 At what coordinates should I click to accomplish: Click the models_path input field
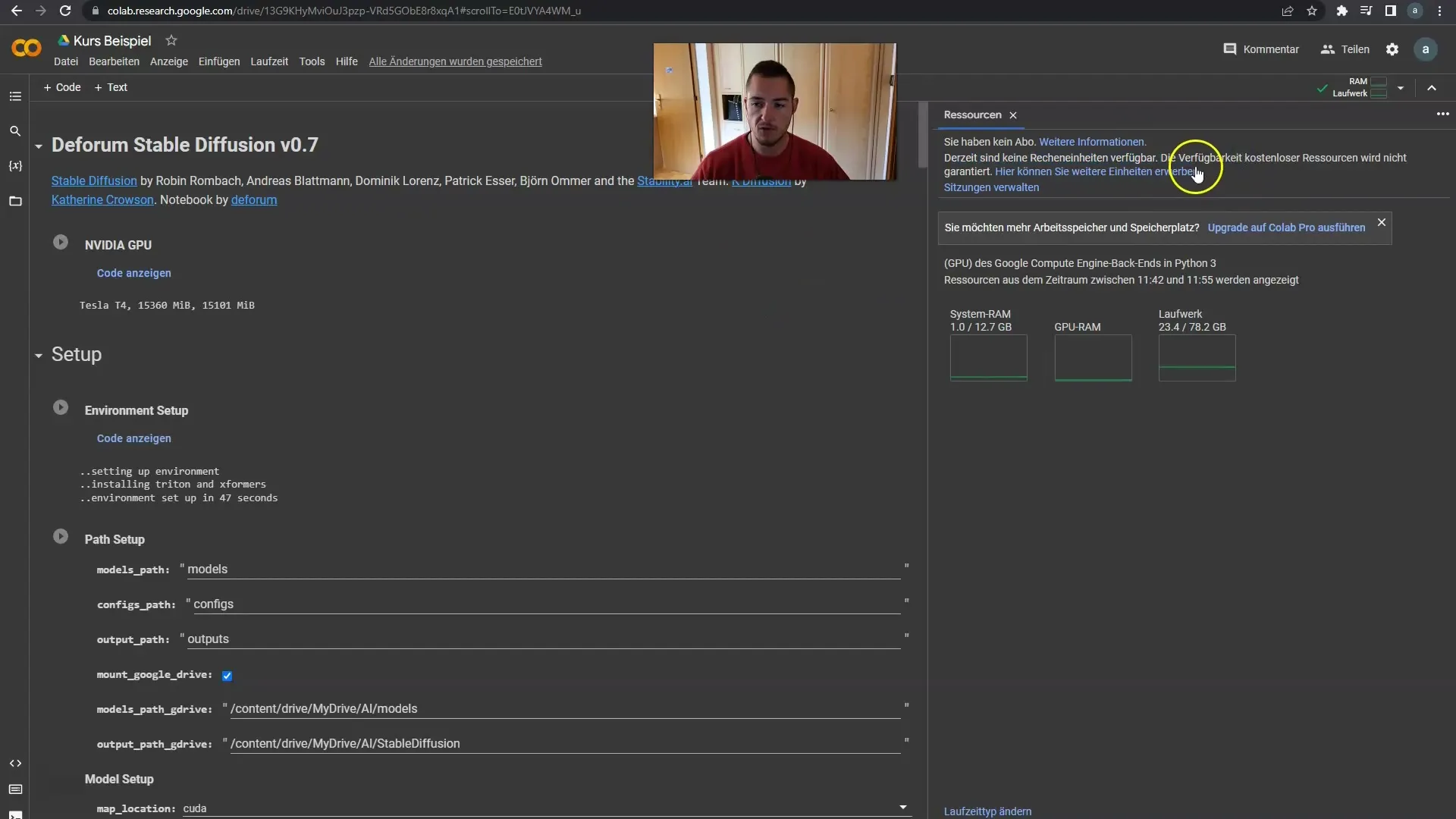[x=544, y=570]
